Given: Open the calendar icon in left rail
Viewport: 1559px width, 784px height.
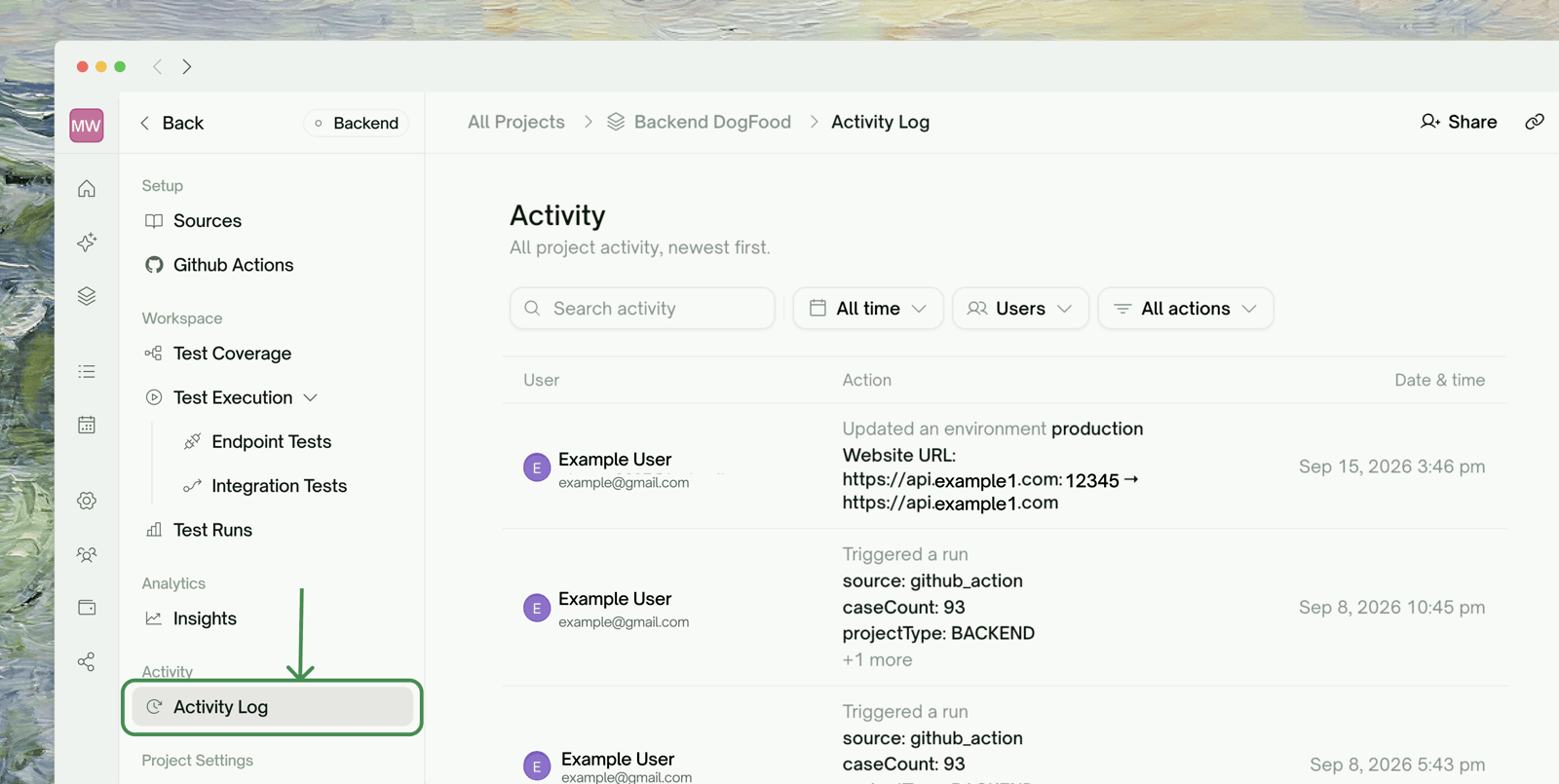Looking at the screenshot, I should click(87, 425).
